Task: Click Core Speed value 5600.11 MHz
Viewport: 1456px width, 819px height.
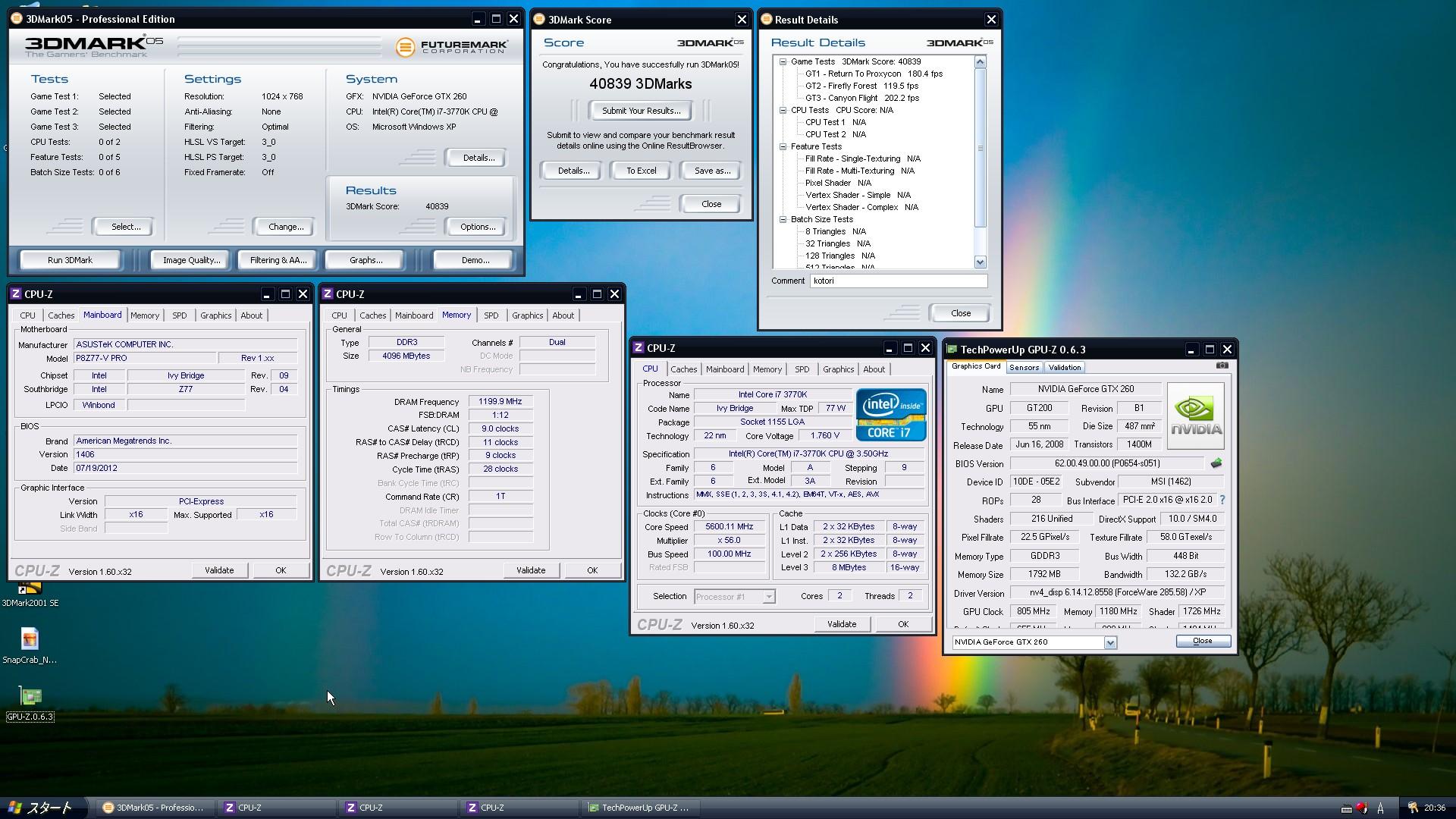Action: (729, 527)
